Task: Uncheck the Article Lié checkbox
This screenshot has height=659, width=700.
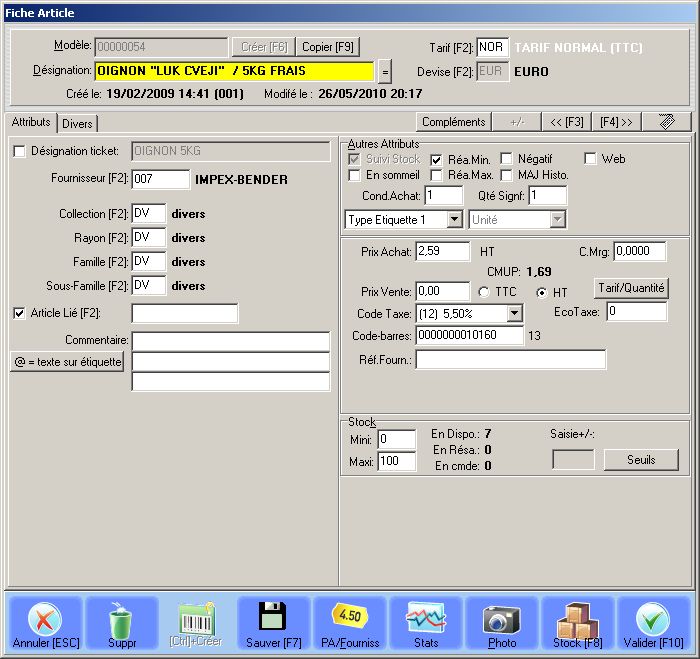Action: click(x=19, y=313)
